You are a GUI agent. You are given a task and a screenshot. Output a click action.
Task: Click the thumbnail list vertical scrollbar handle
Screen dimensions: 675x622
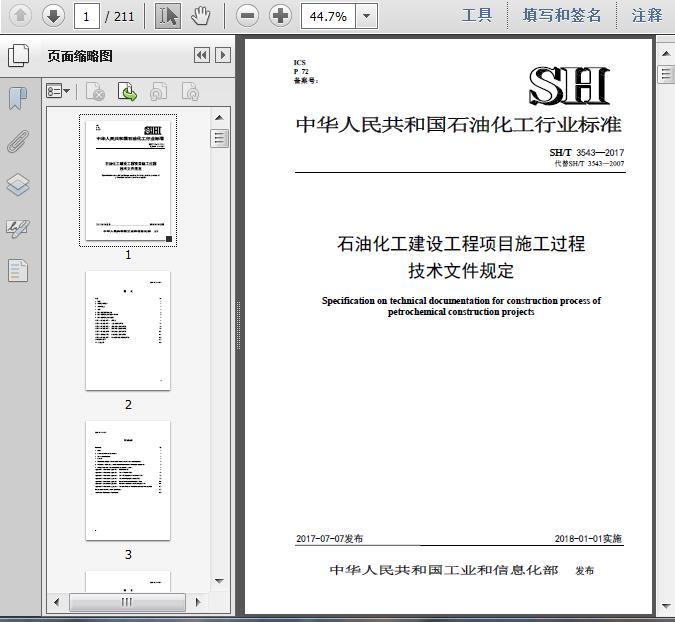coord(220,138)
